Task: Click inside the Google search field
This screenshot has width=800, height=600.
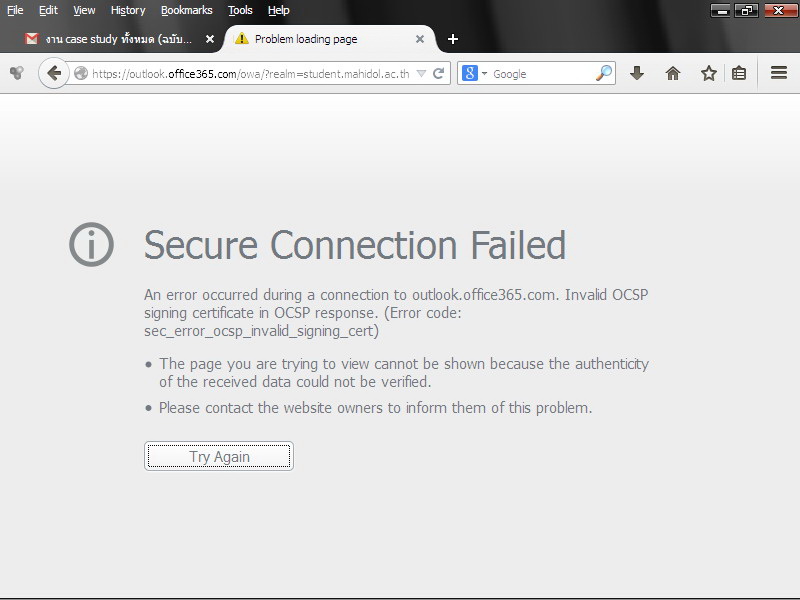Action: point(541,73)
